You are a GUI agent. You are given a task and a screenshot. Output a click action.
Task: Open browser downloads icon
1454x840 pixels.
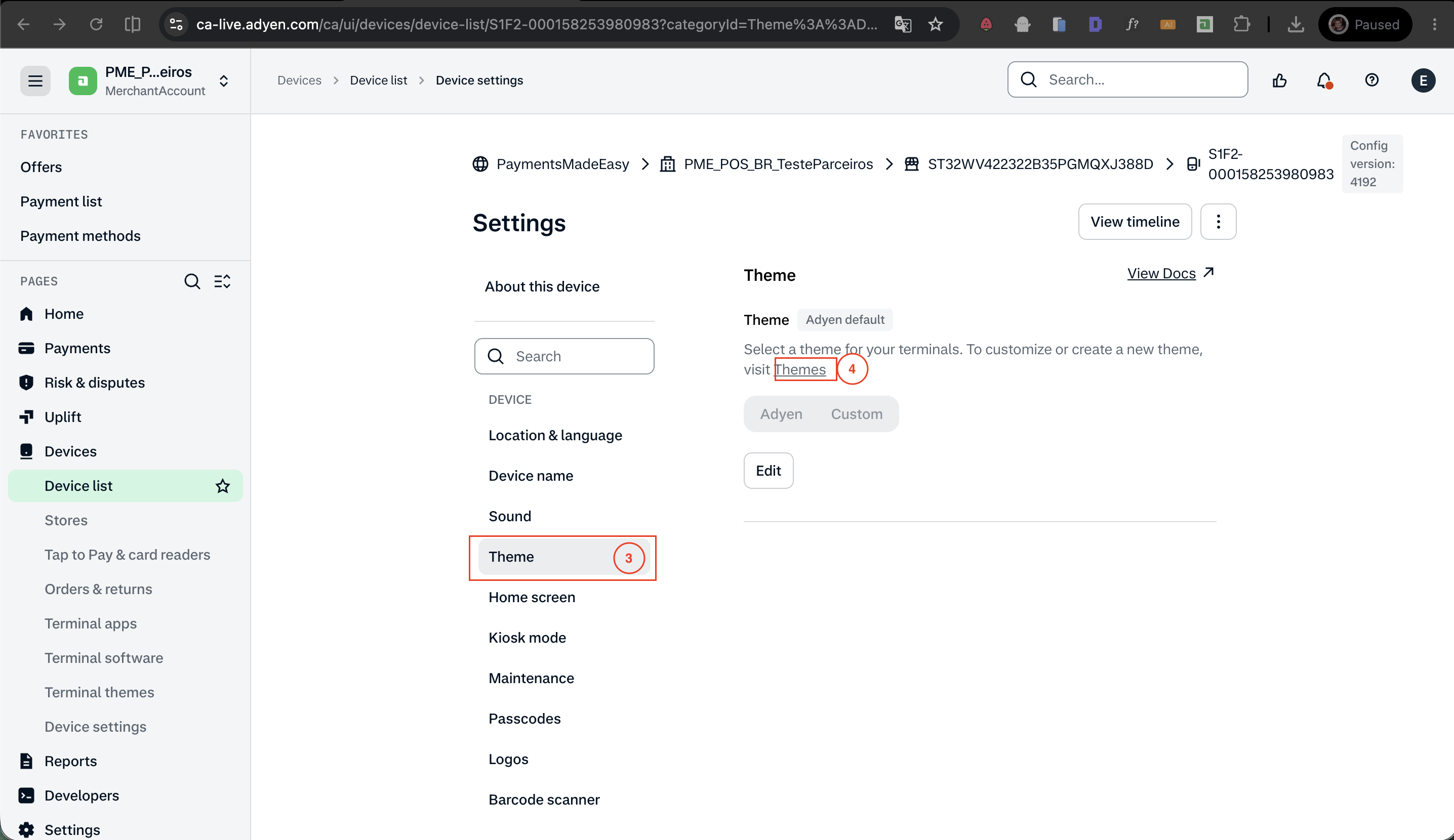(1296, 24)
